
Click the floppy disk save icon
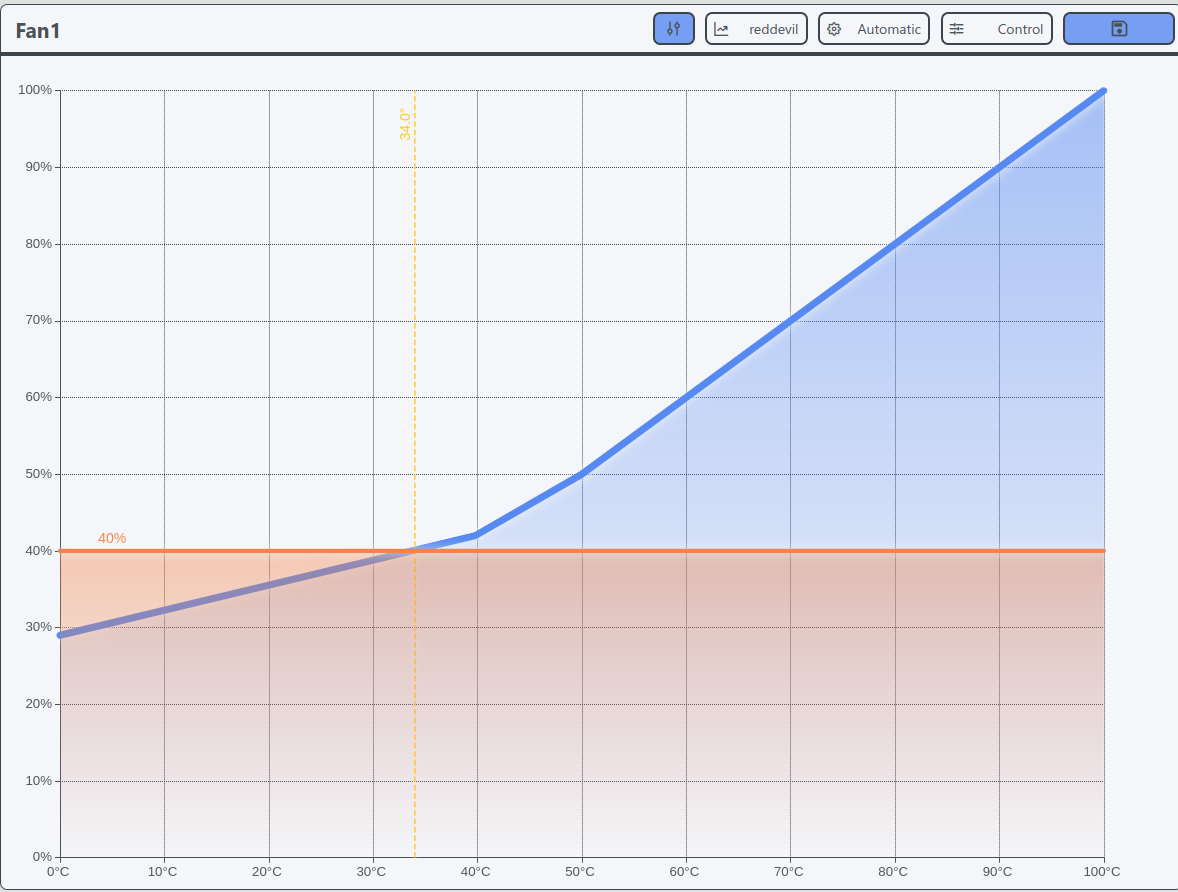1118,29
